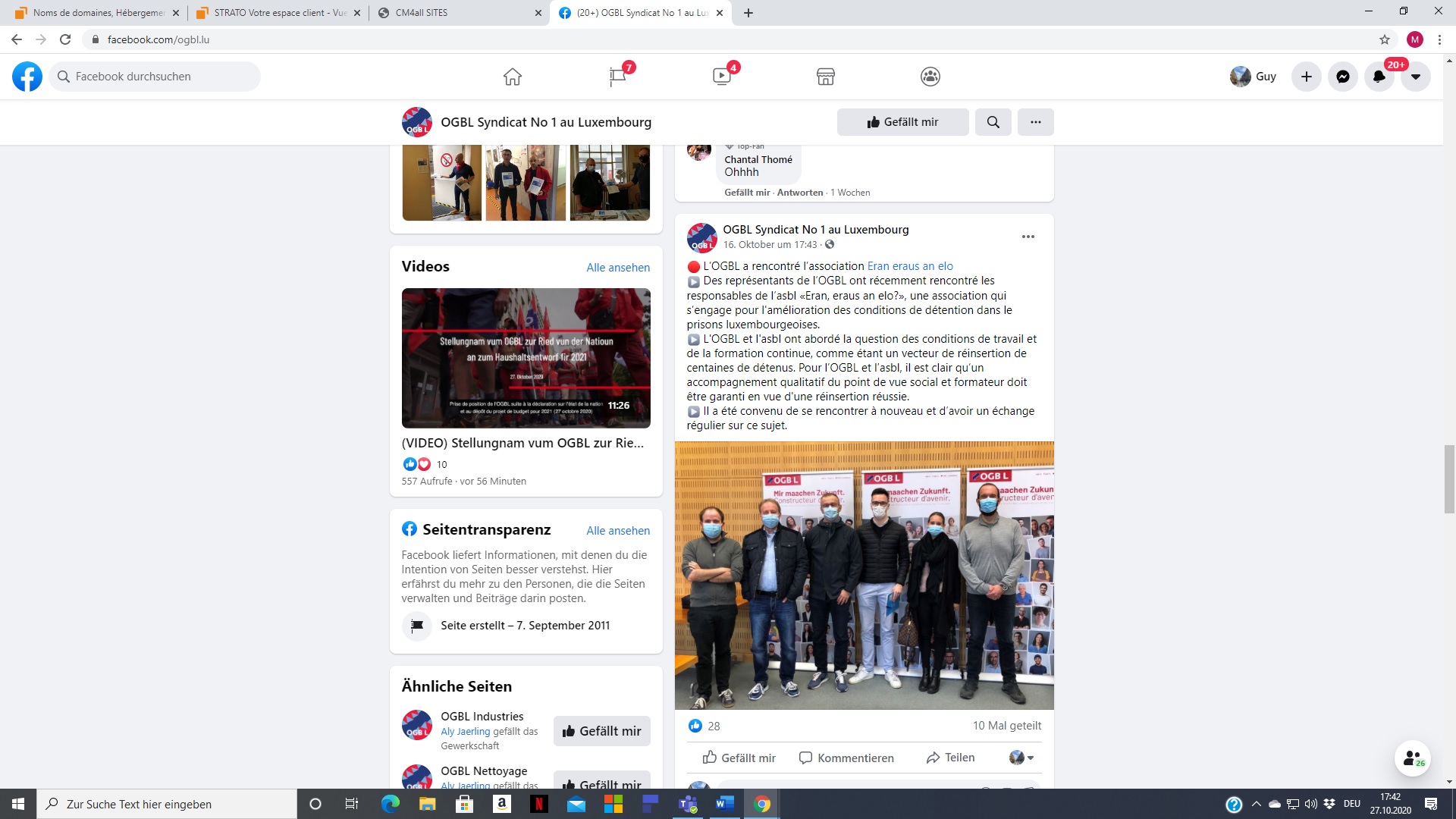Open the notifications bell
The height and width of the screenshot is (819, 1456).
[x=1379, y=77]
